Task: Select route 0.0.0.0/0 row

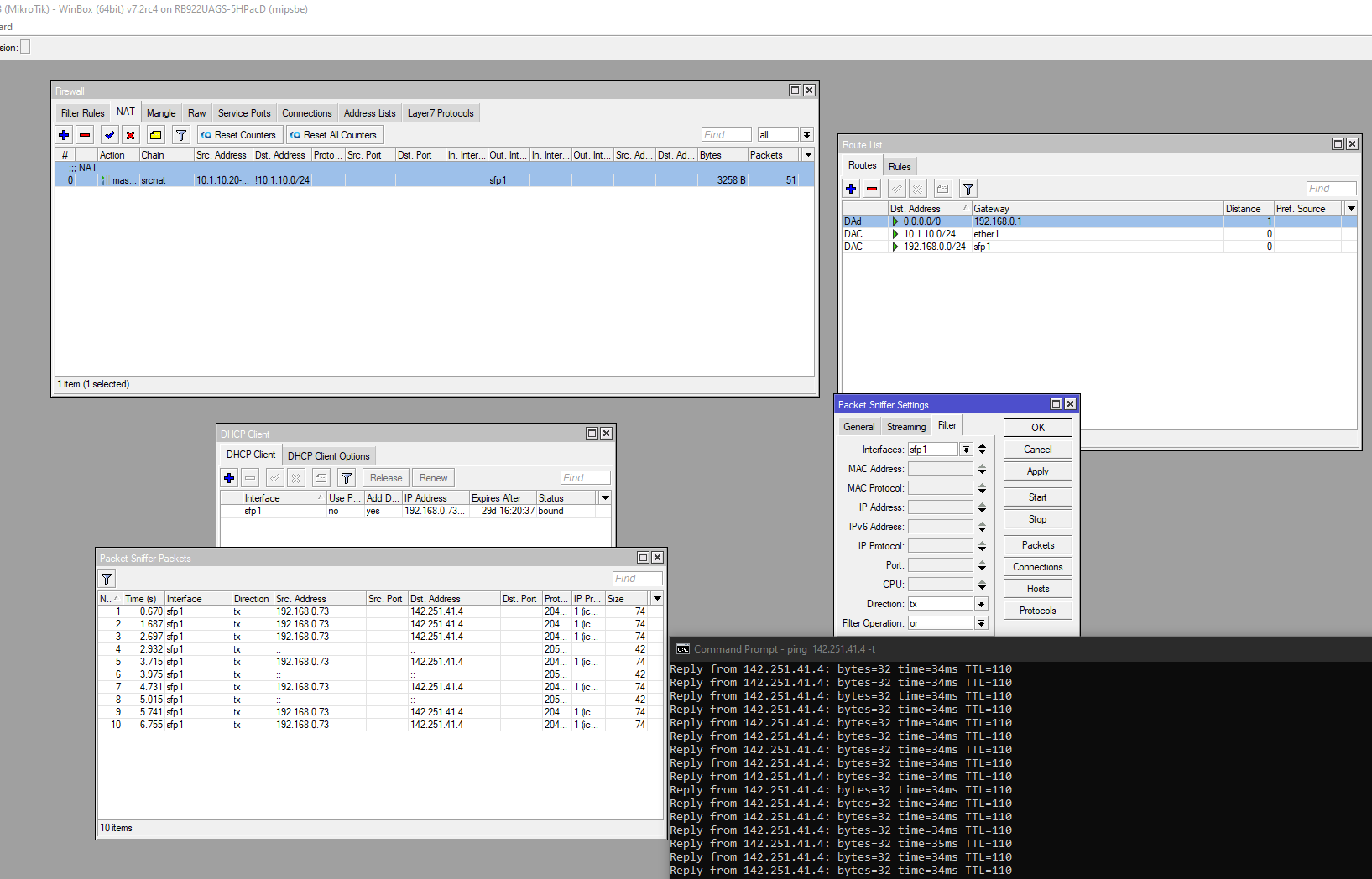Action: pos(1099,221)
